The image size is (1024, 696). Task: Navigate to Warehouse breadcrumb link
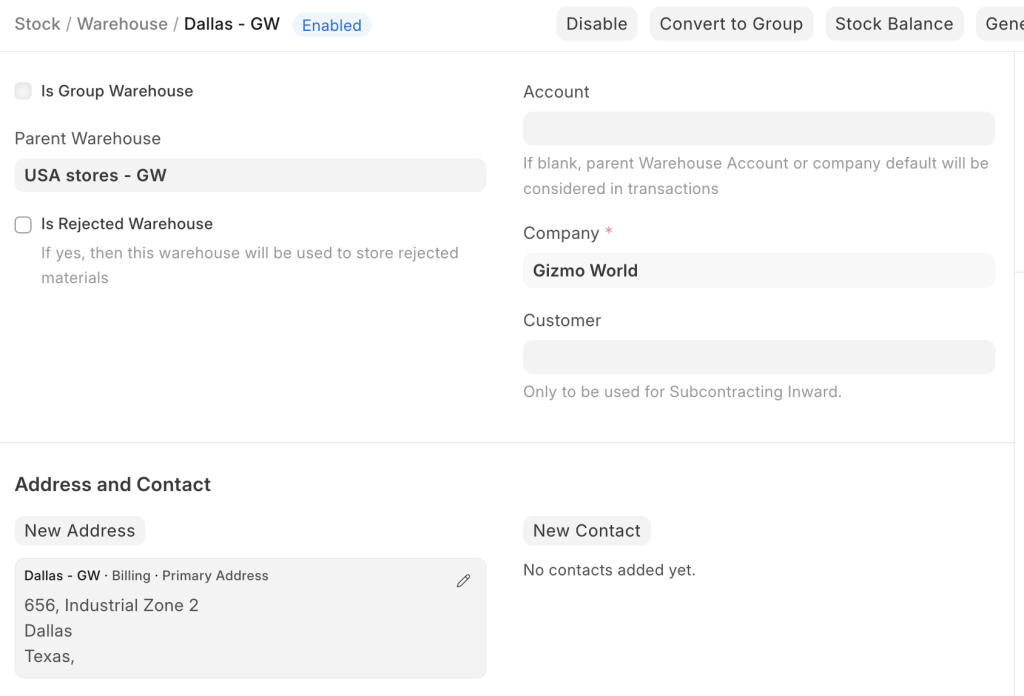point(122,24)
